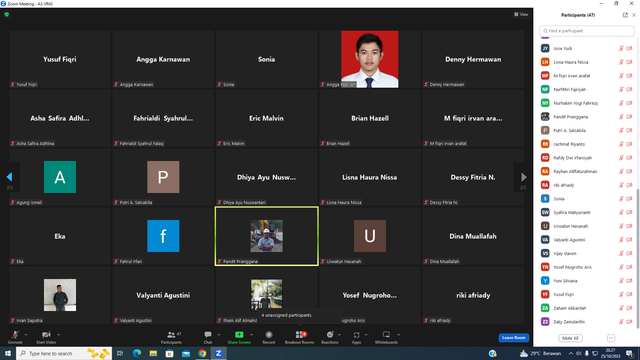Toggle microphone icon for Zaky Zainularifin

(621, 322)
